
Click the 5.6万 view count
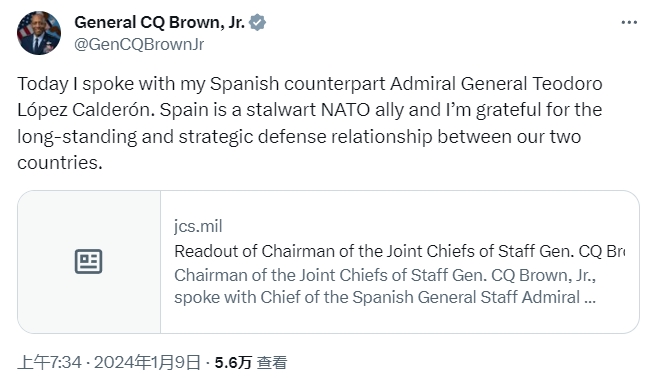click(x=233, y=362)
